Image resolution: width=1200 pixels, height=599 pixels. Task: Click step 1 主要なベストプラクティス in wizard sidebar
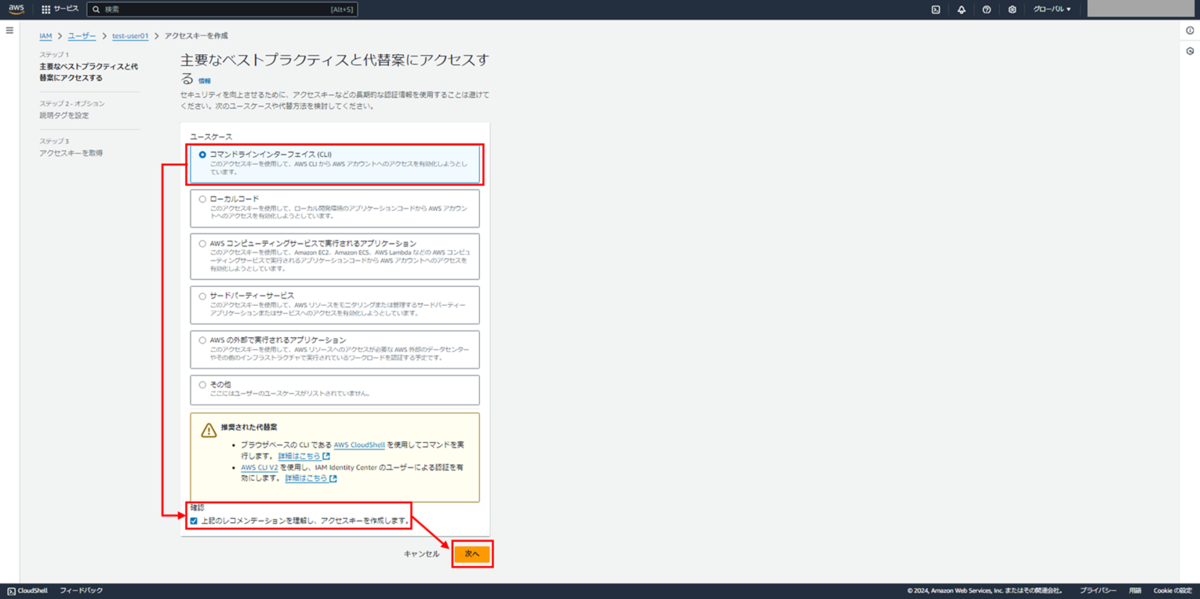click(88, 72)
